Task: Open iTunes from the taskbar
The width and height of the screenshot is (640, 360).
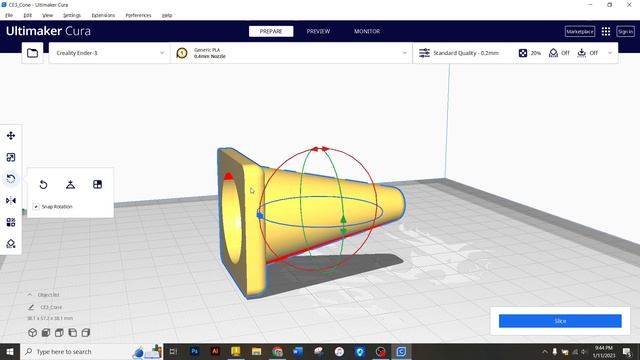Action: click(339, 351)
